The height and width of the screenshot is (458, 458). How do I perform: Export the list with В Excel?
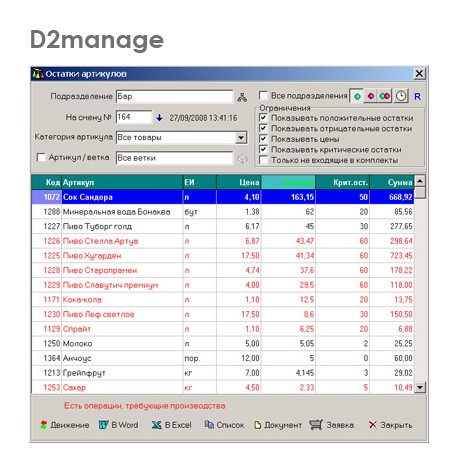(172, 425)
